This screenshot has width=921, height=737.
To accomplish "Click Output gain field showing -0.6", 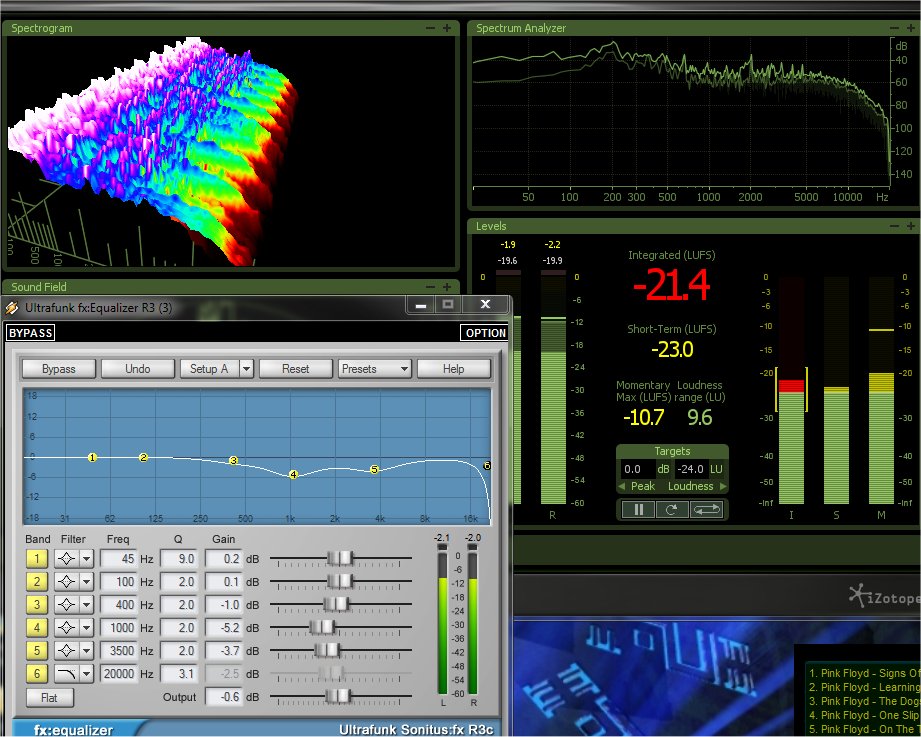I will point(224,697).
